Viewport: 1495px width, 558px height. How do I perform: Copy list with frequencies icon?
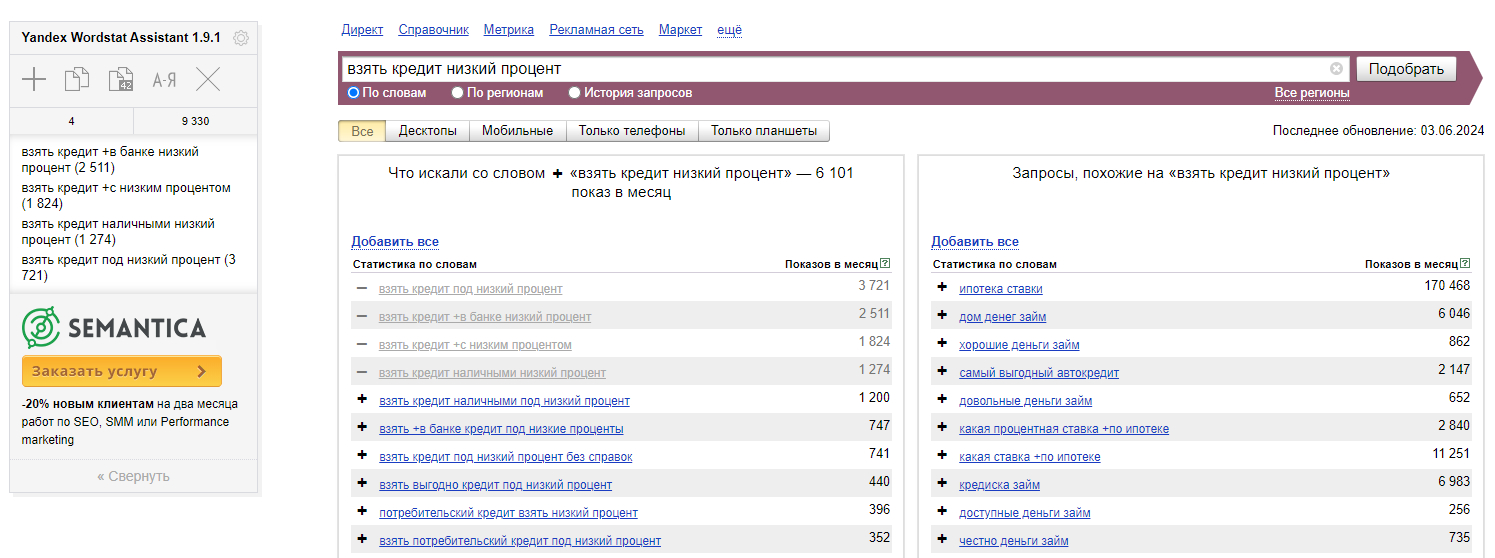pos(120,80)
